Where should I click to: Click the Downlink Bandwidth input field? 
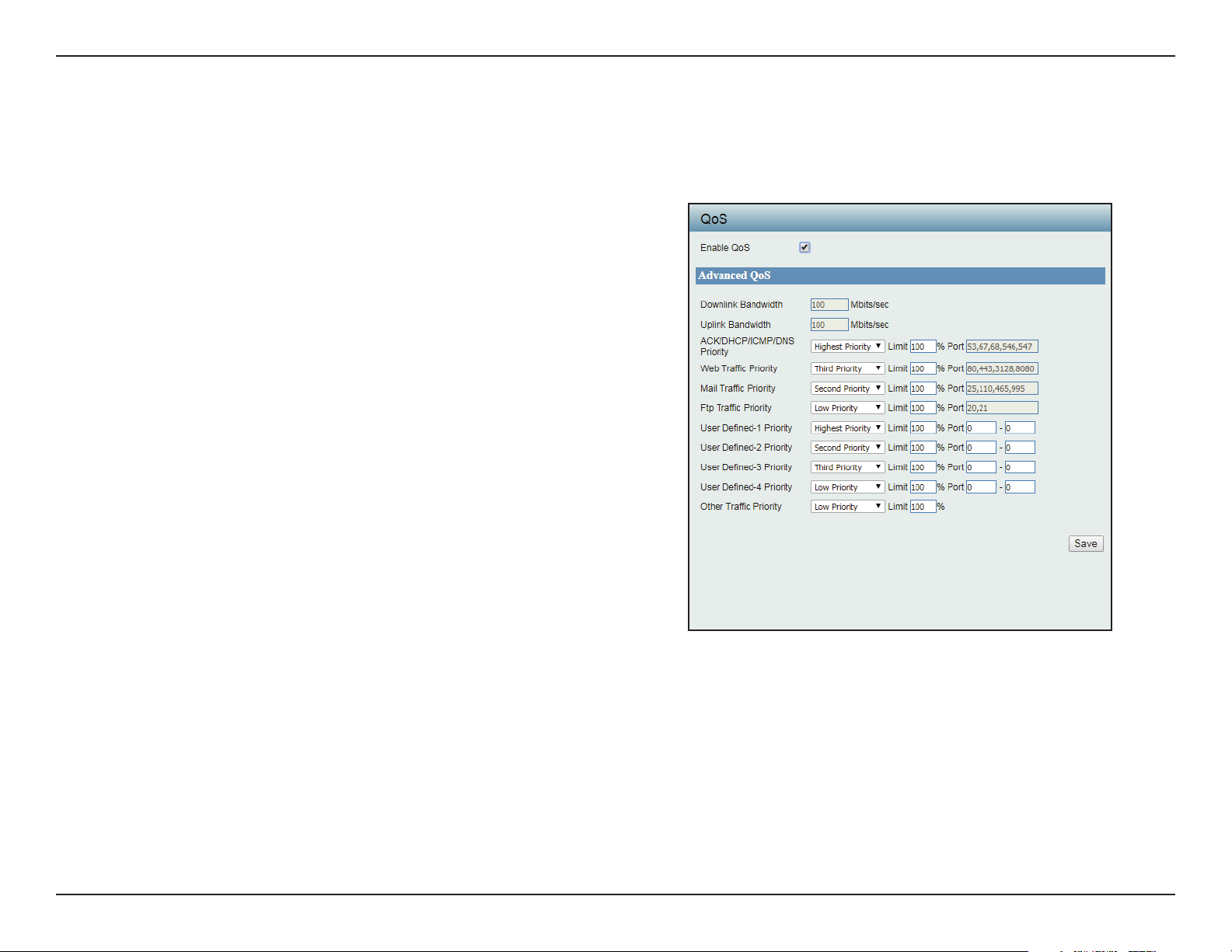(829, 305)
